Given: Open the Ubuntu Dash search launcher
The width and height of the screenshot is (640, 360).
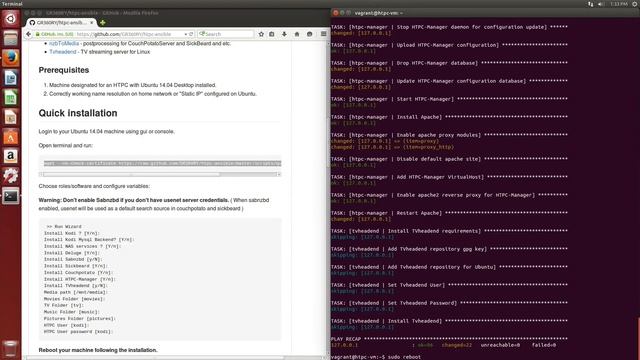Looking at the screenshot, I should click(11, 18).
